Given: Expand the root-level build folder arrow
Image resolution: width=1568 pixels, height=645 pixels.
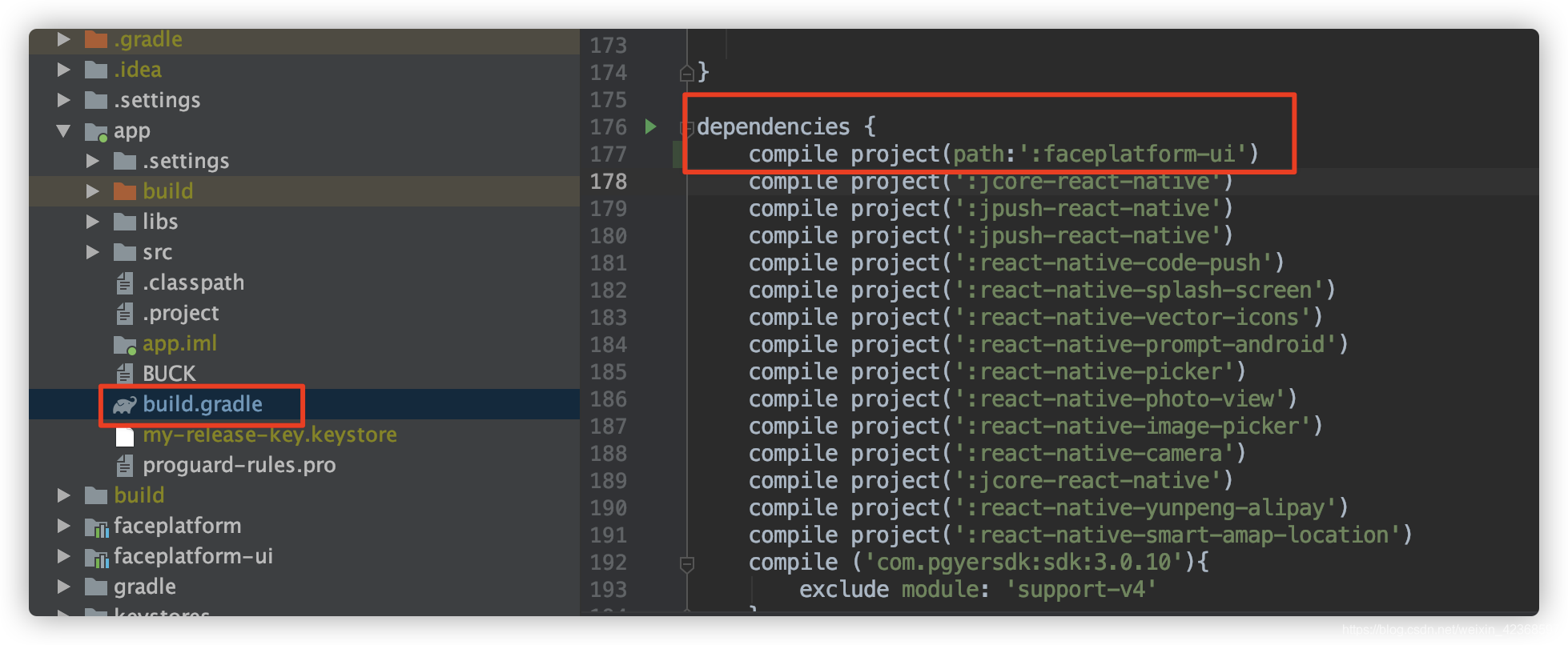Looking at the screenshot, I should click(64, 495).
